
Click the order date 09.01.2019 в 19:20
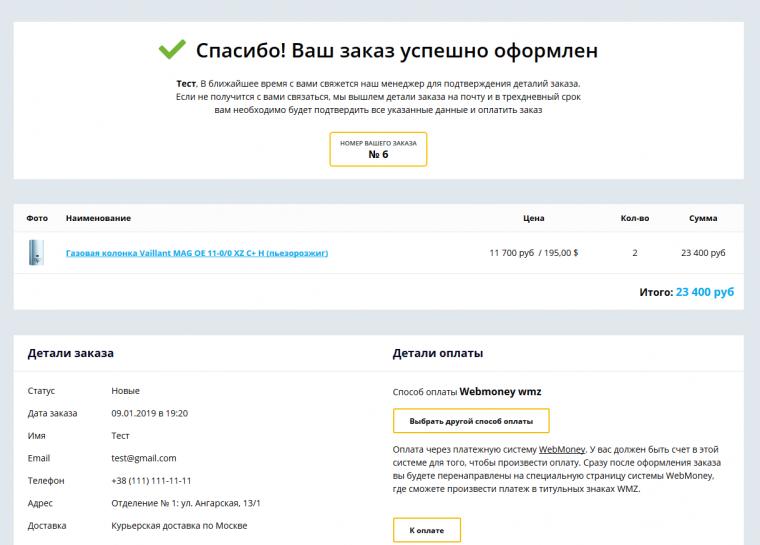(x=150, y=413)
